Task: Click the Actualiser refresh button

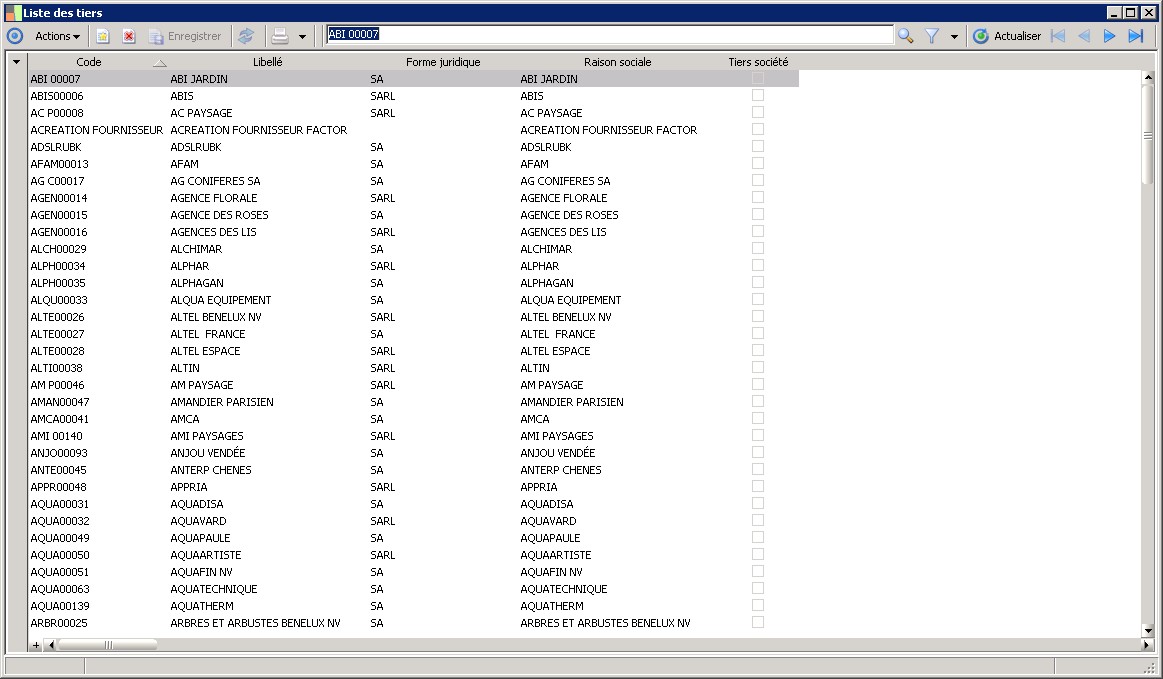Action: click(1007, 36)
